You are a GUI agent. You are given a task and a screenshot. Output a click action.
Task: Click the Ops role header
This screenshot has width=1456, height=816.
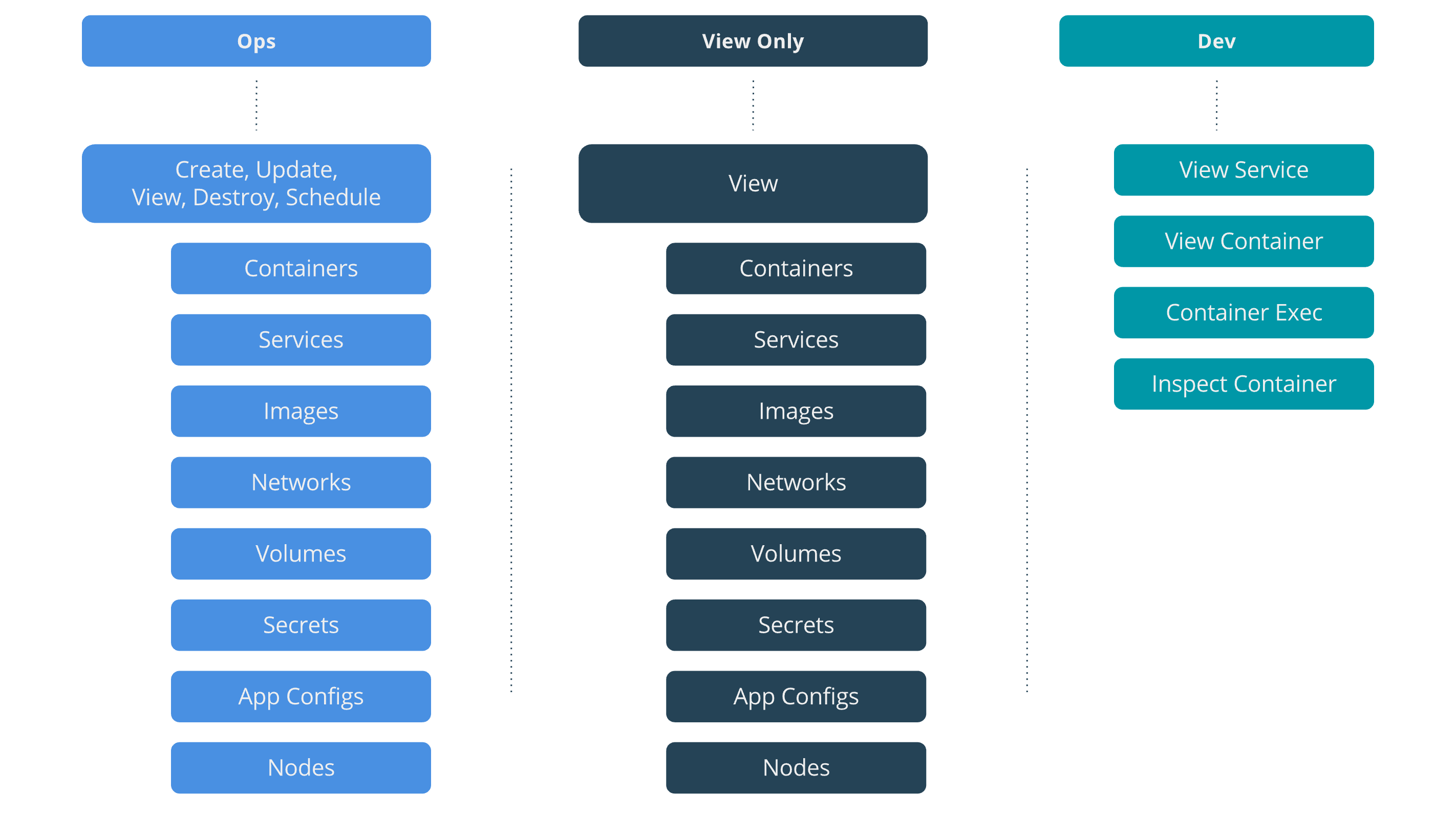(256, 41)
